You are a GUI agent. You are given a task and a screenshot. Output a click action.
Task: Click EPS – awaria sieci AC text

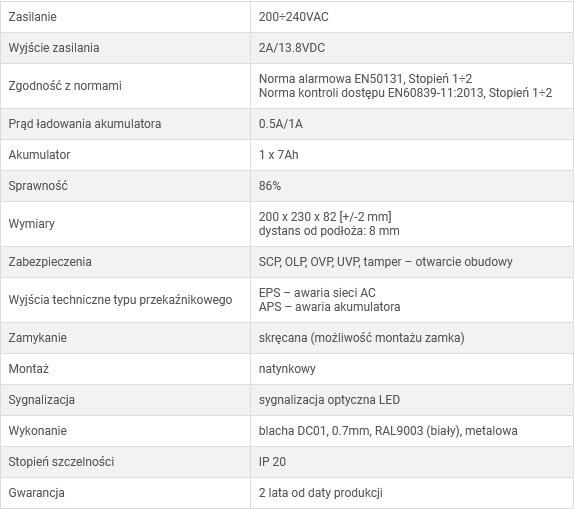[317, 293]
